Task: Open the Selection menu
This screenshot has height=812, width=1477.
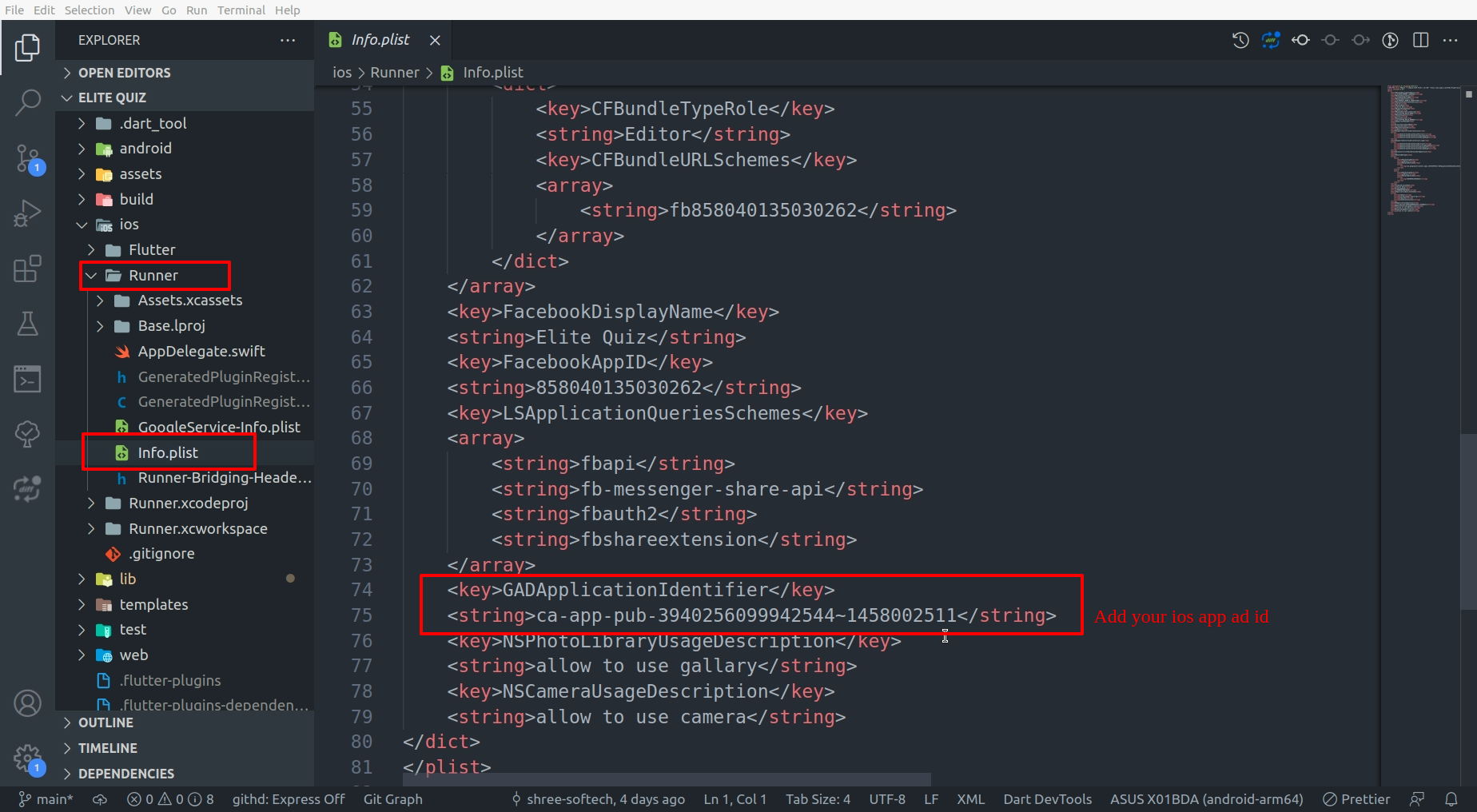Action: [89, 10]
